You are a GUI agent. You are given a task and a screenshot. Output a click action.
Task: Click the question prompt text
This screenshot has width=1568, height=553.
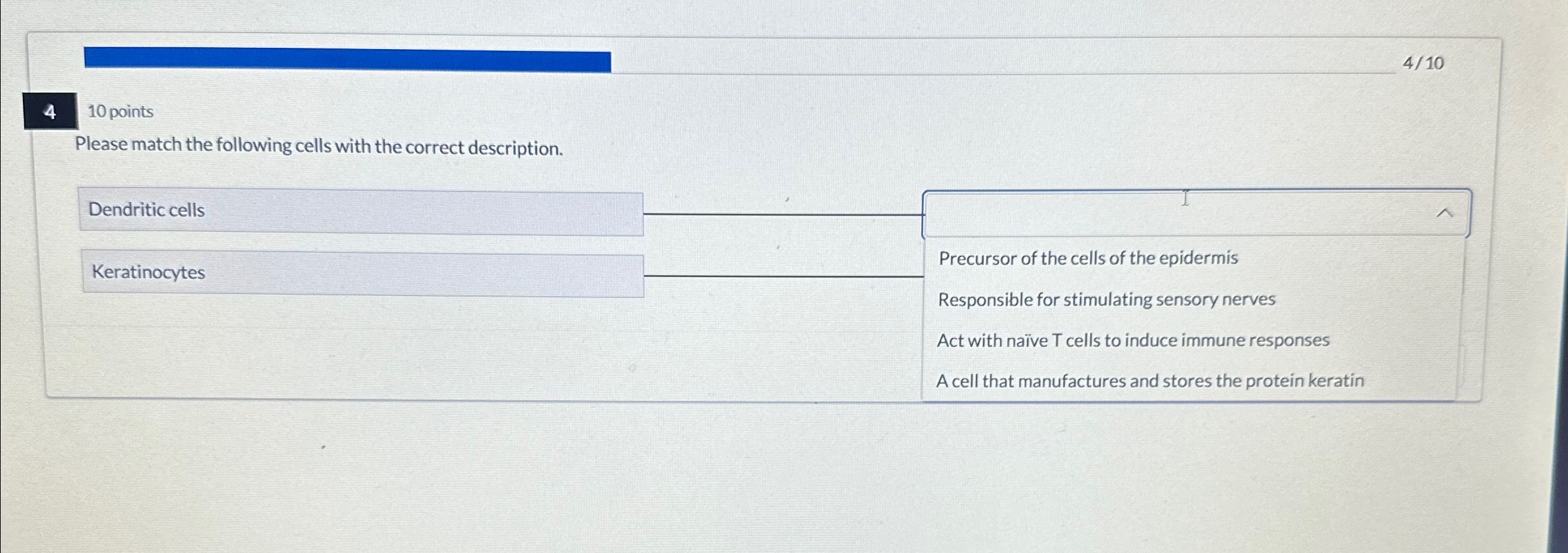point(319,146)
